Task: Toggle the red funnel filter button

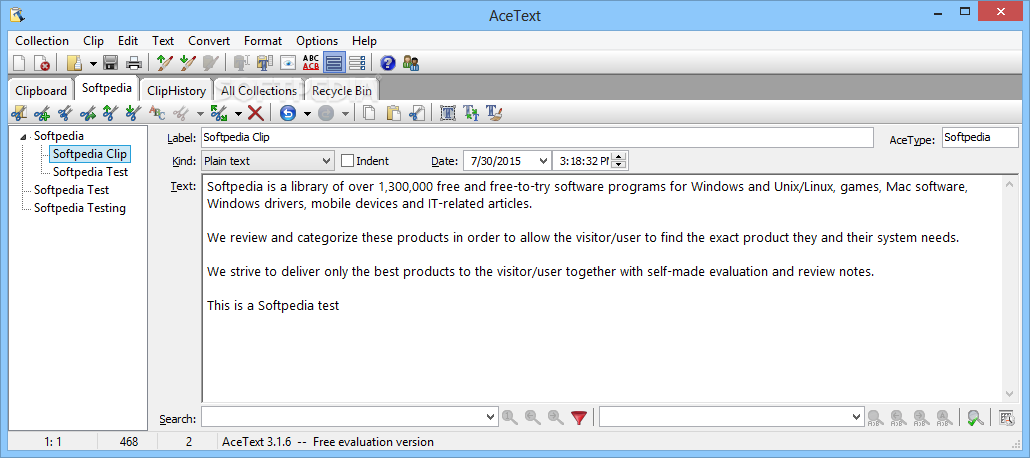Action: tap(579, 417)
